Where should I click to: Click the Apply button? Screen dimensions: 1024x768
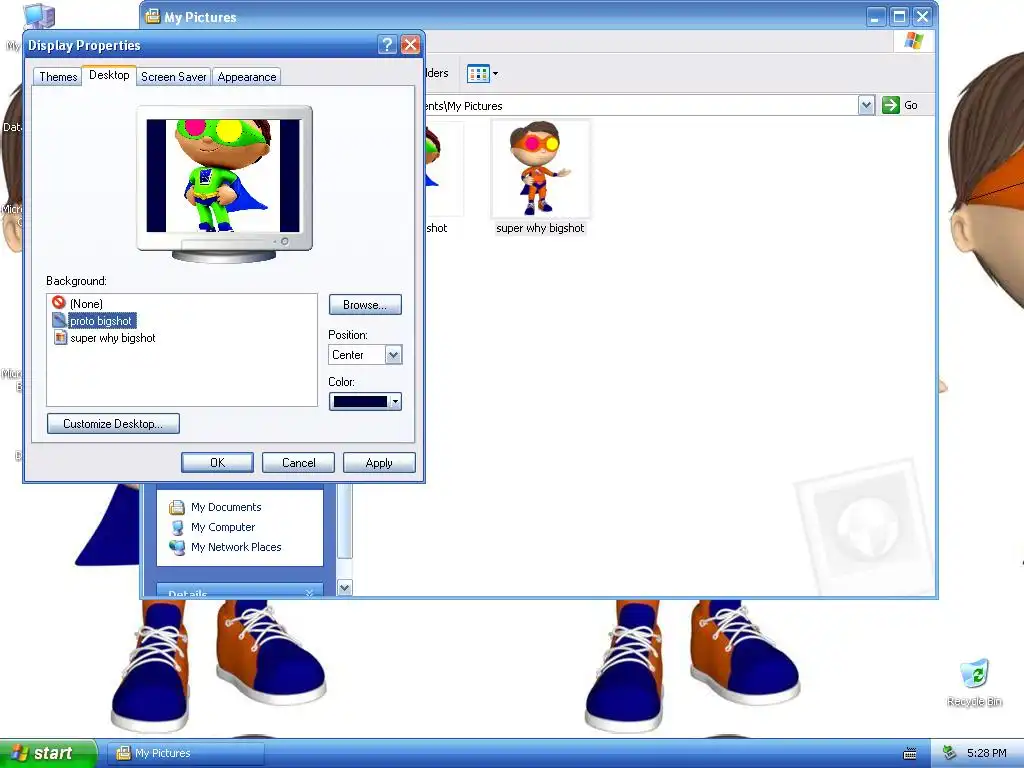pos(379,462)
